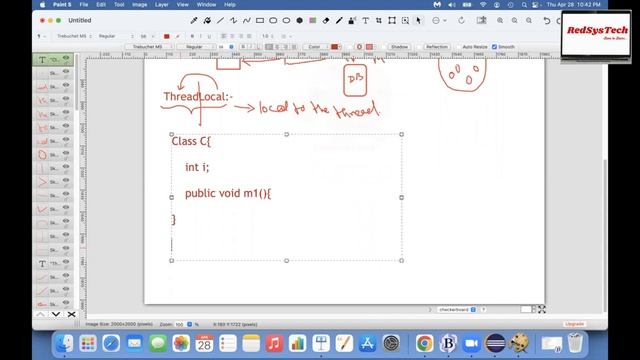Click the Shadow button

[x=399, y=47]
